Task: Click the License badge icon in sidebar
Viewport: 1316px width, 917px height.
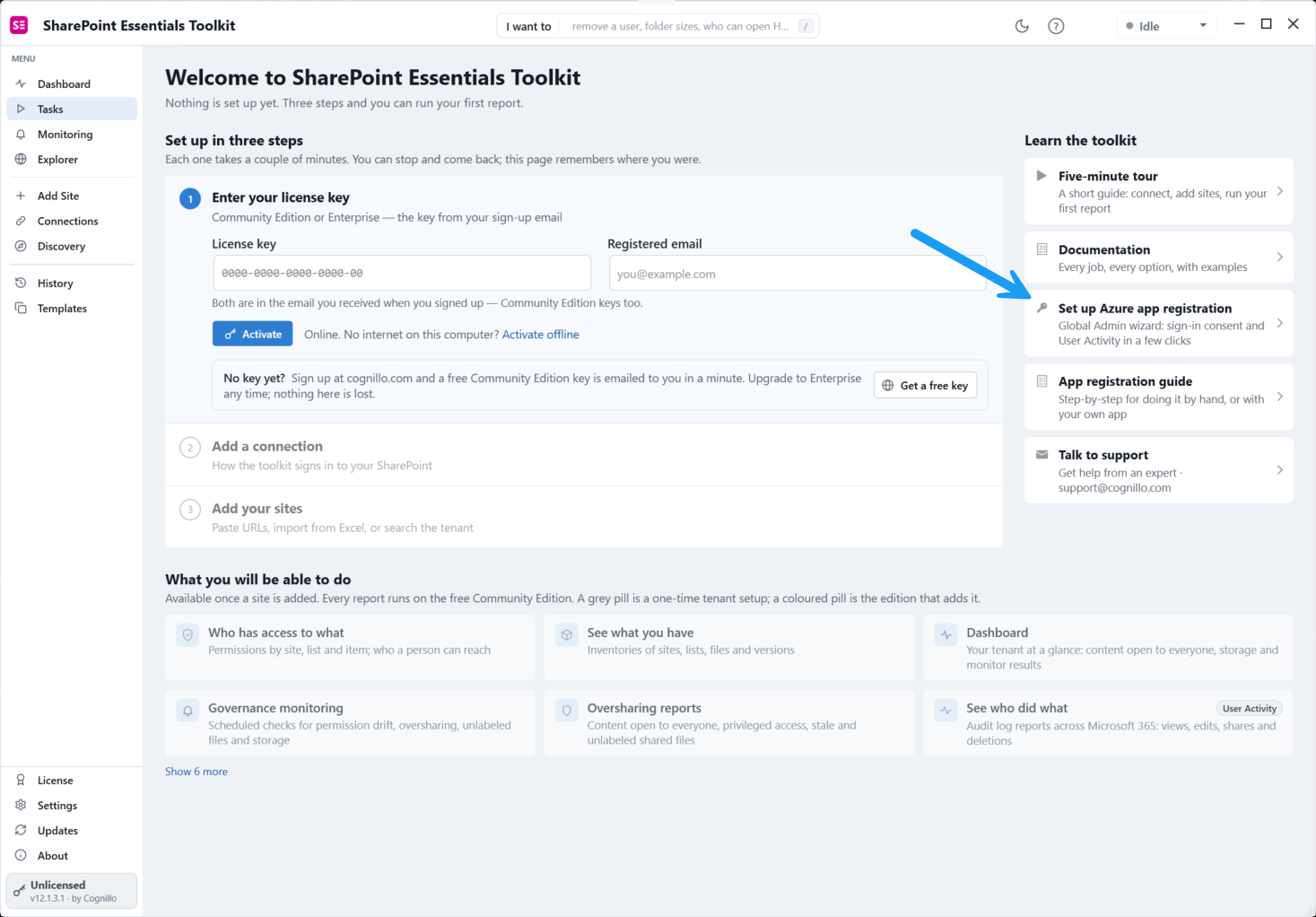Action: 21,781
